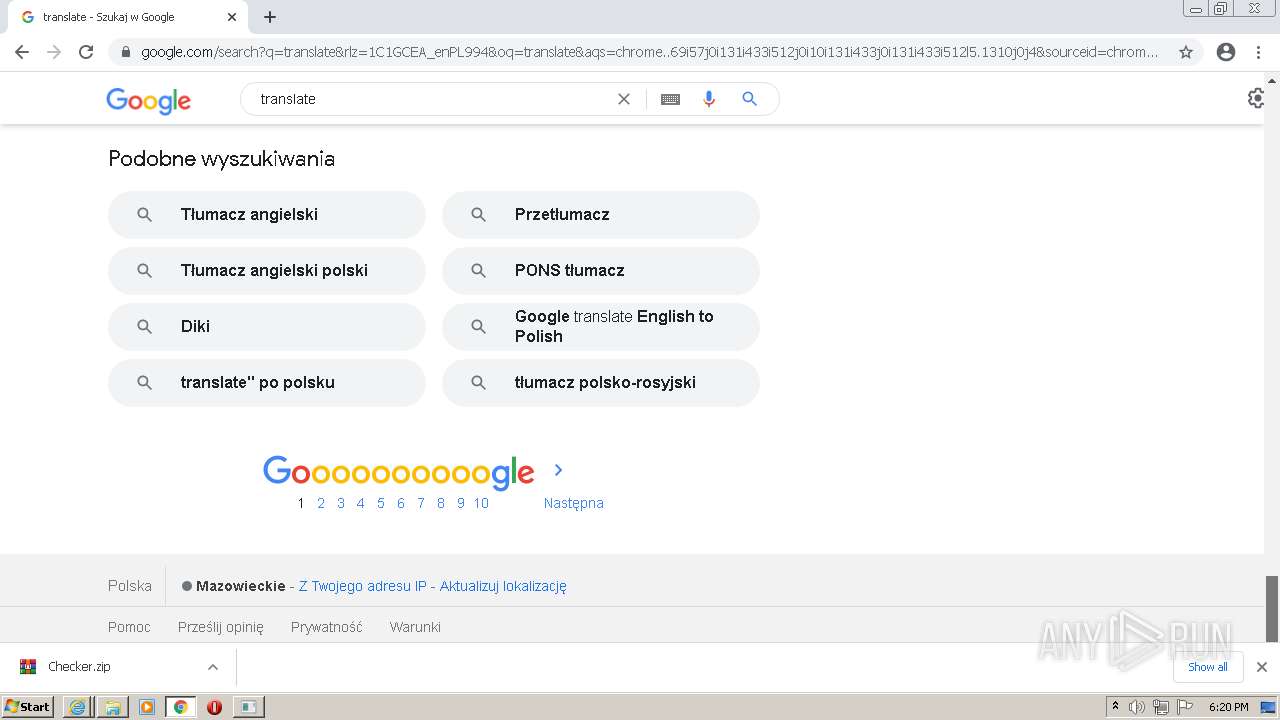Close the translate - Szukaj w Google tab

click(x=232, y=17)
